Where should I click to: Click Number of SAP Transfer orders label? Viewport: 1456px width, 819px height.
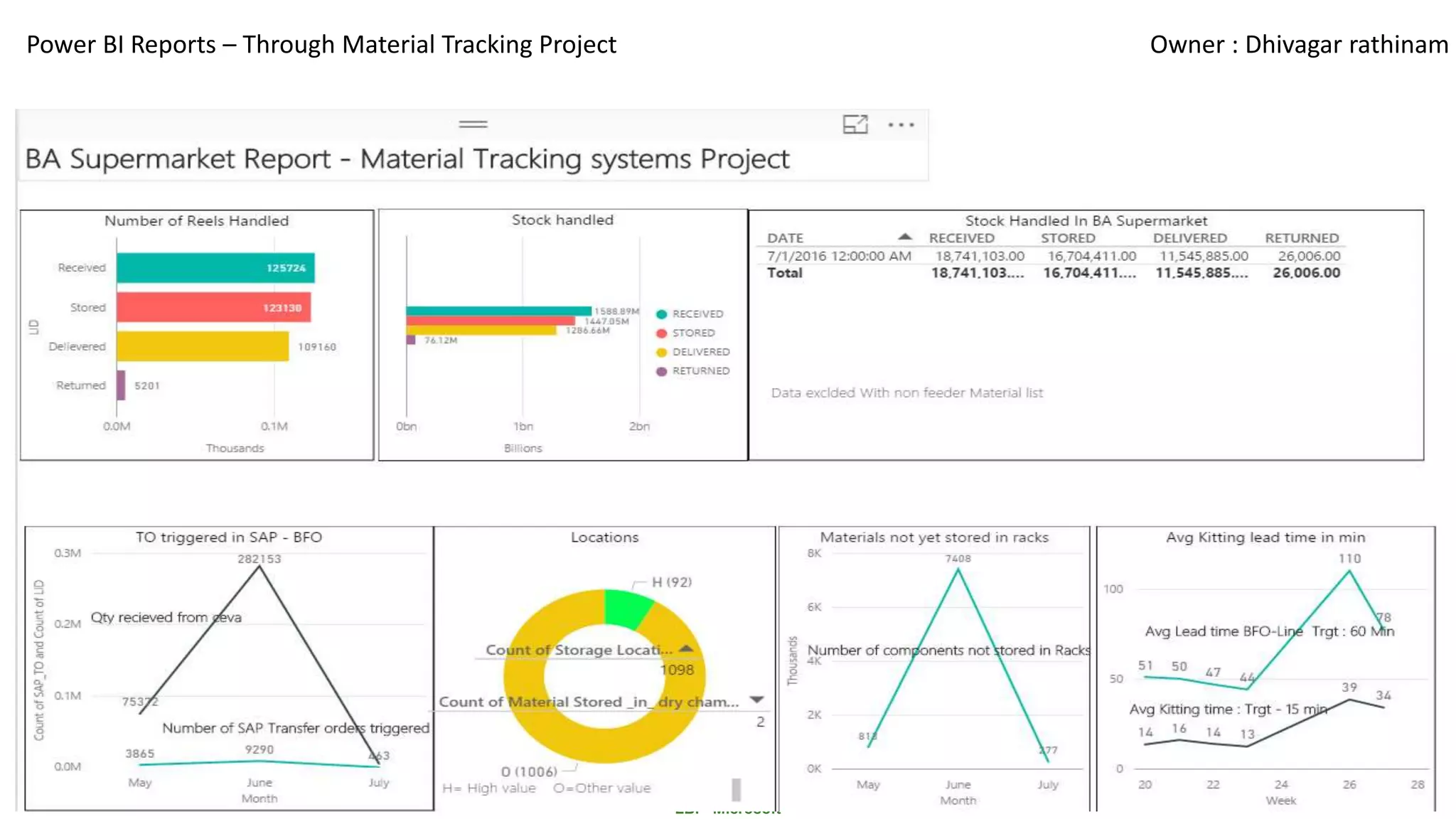pos(296,728)
